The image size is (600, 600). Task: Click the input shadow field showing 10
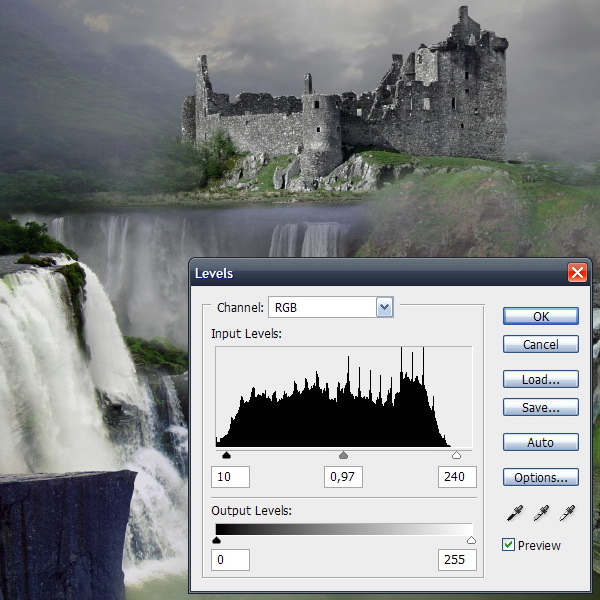point(230,478)
